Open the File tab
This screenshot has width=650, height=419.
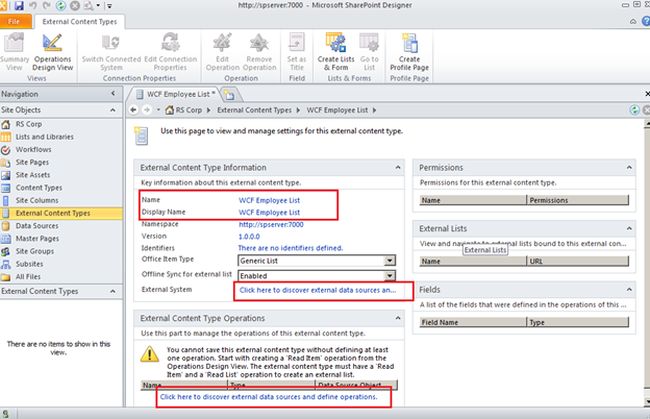[x=15, y=22]
